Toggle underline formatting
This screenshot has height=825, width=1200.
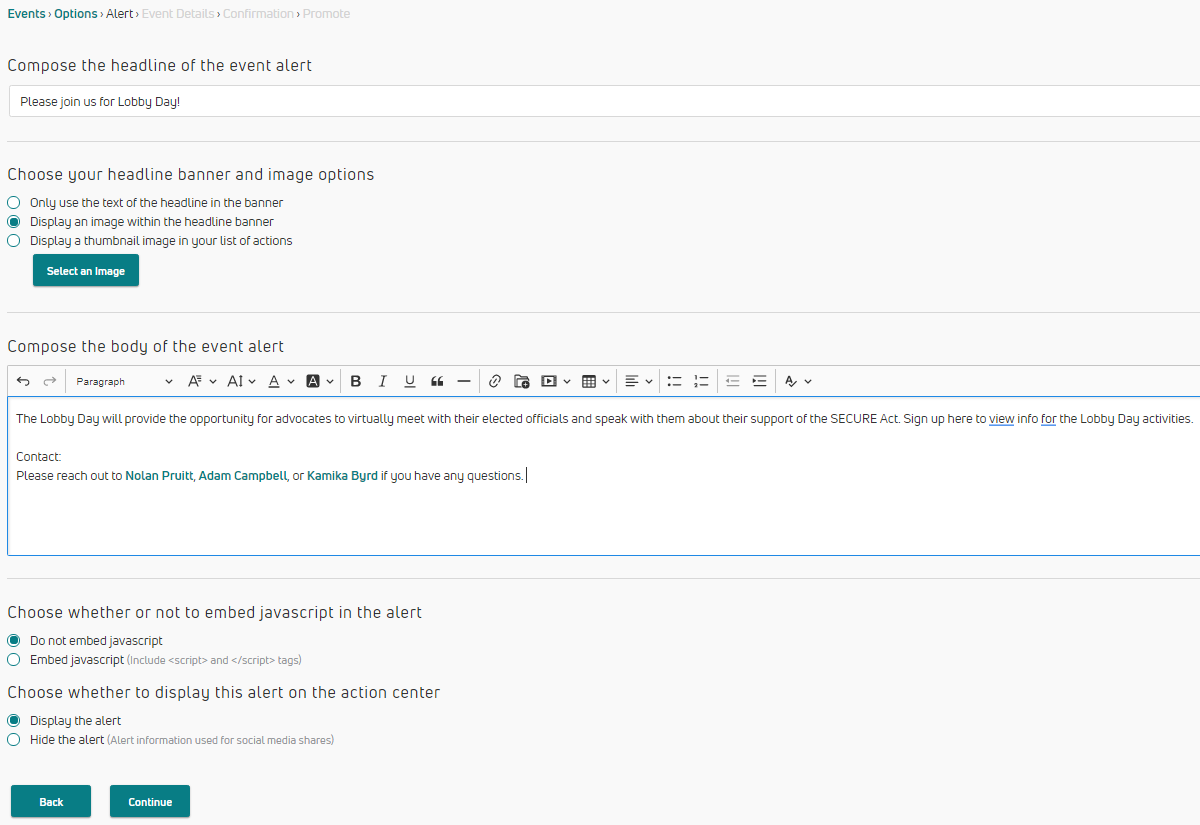[x=409, y=381]
